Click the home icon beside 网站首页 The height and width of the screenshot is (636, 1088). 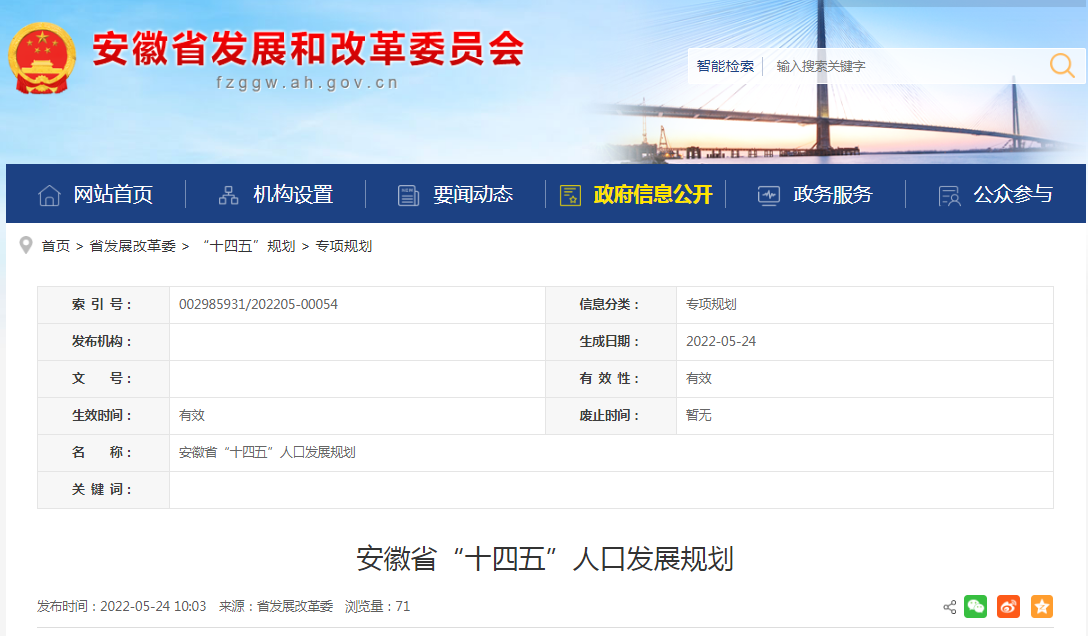coord(49,195)
